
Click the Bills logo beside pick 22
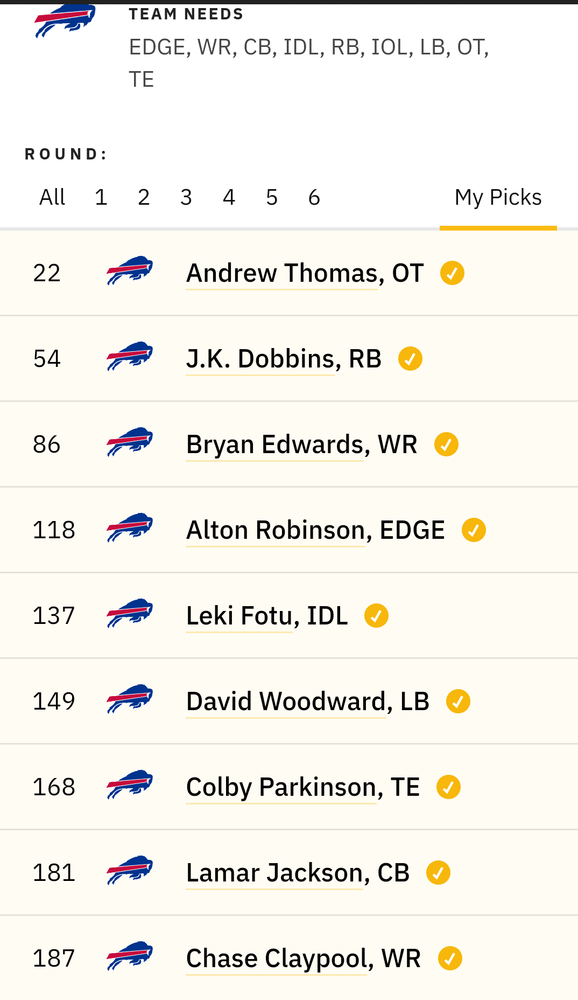130,270
